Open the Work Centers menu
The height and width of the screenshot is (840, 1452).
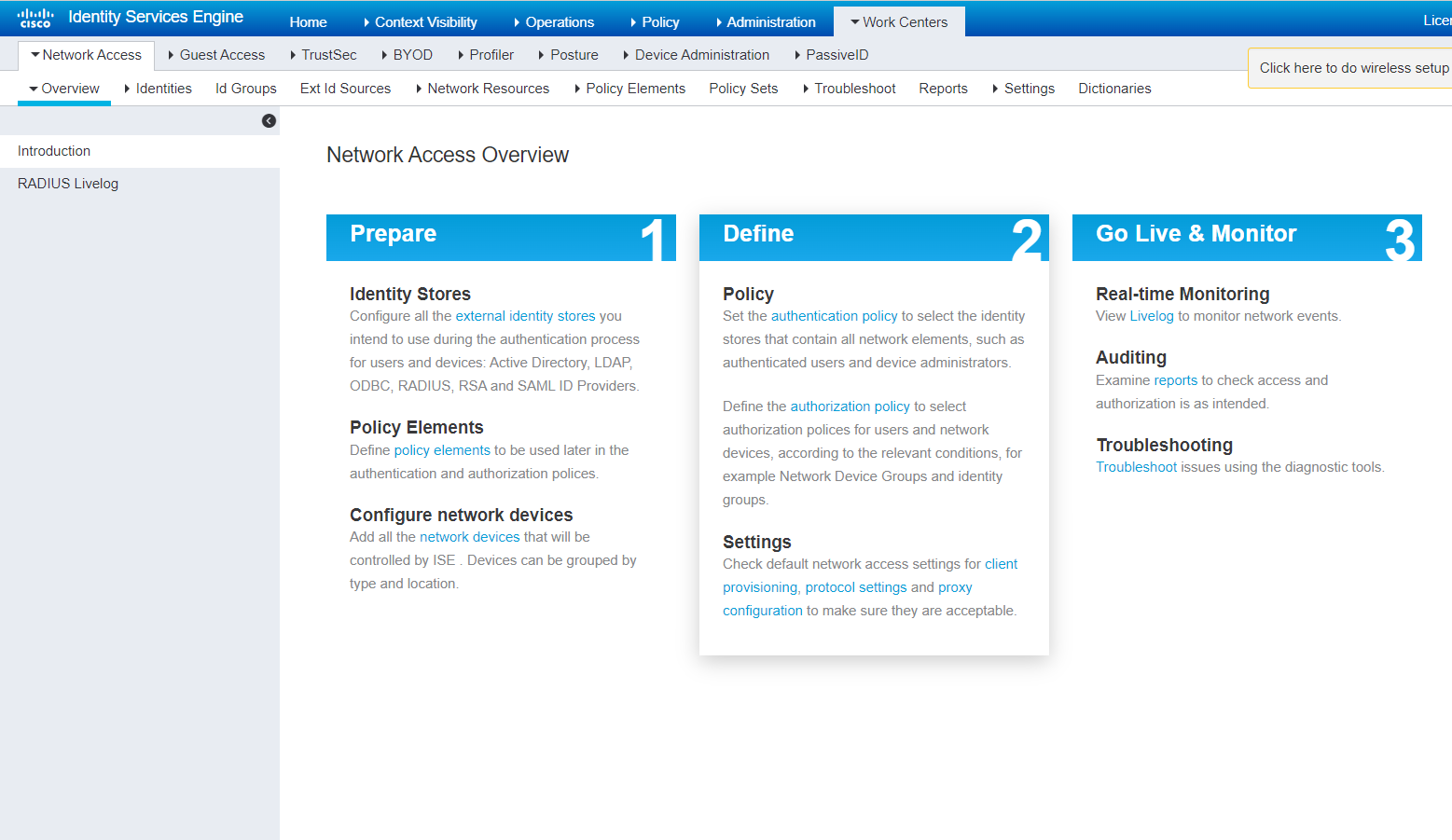[905, 21]
